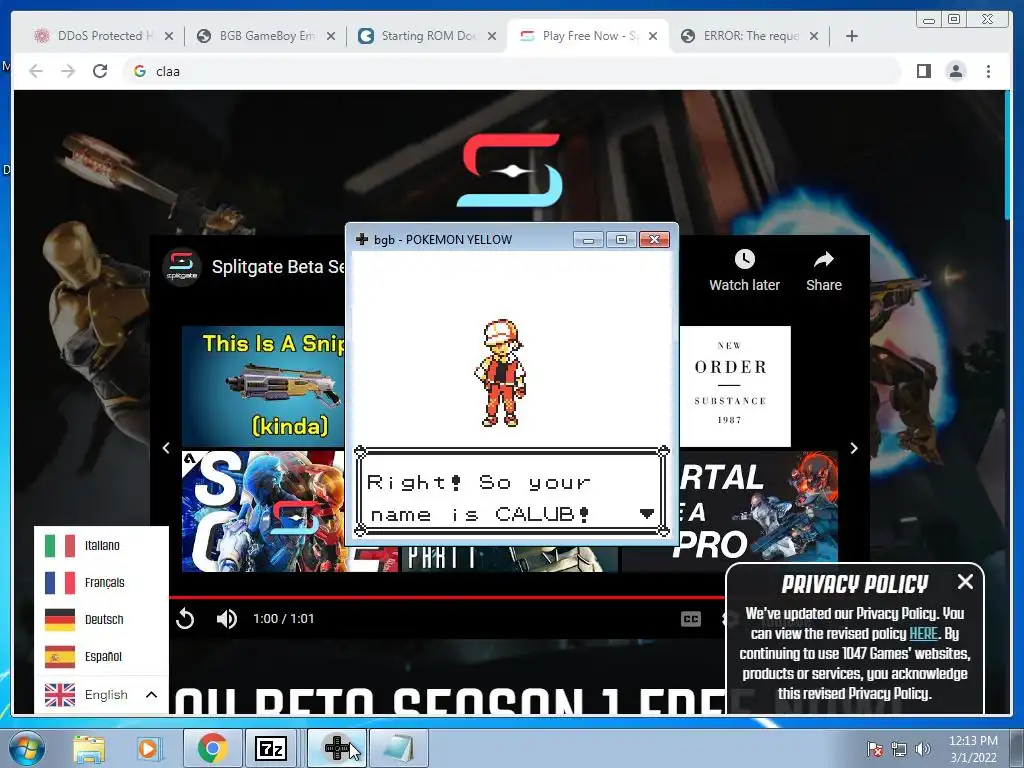Viewport: 1024px width, 768px height.
Task: Show previous suggested videos arrow
Action: (166, 448)
